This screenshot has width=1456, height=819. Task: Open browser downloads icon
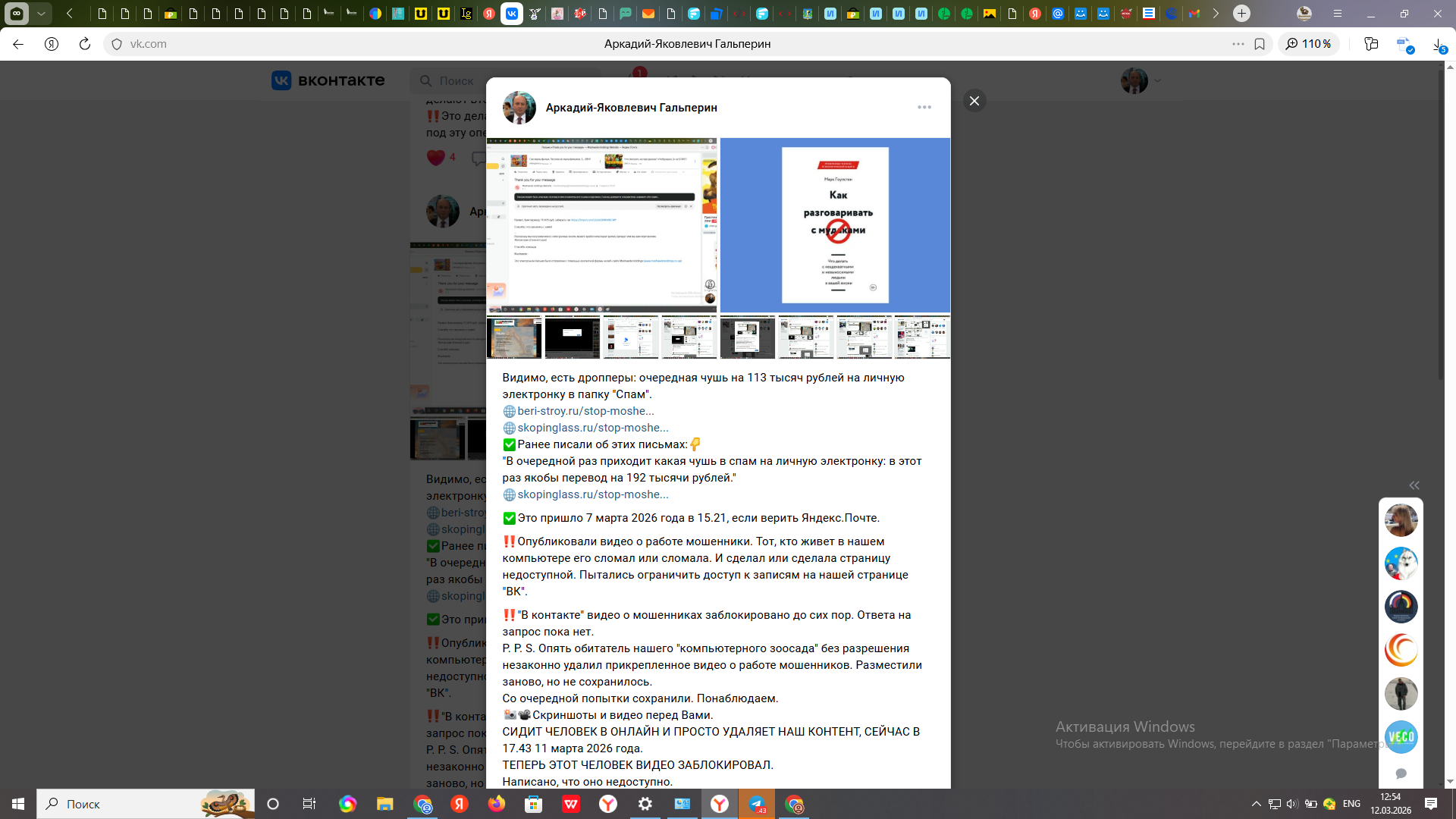pyautogui.click(x=1438, y=44)
